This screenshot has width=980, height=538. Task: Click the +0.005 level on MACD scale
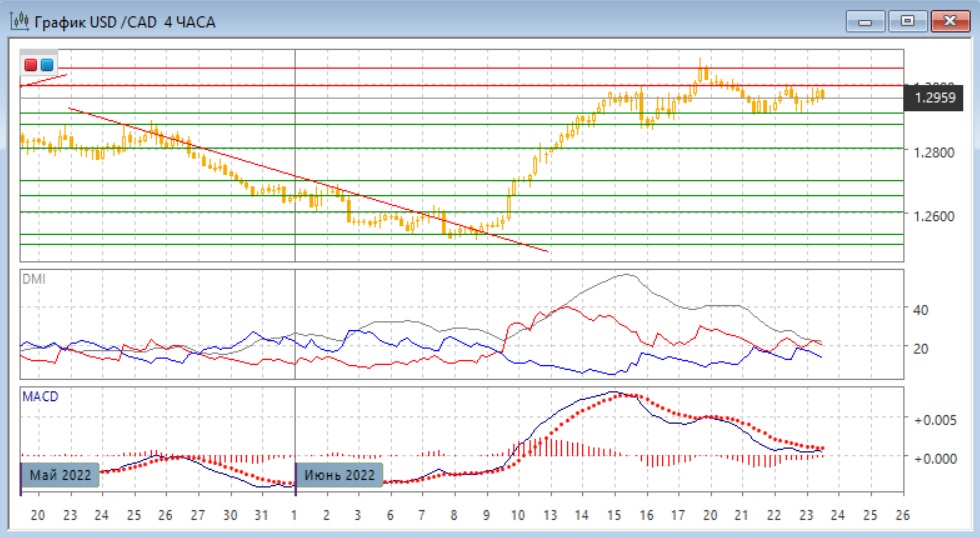(x=934, y=420)
